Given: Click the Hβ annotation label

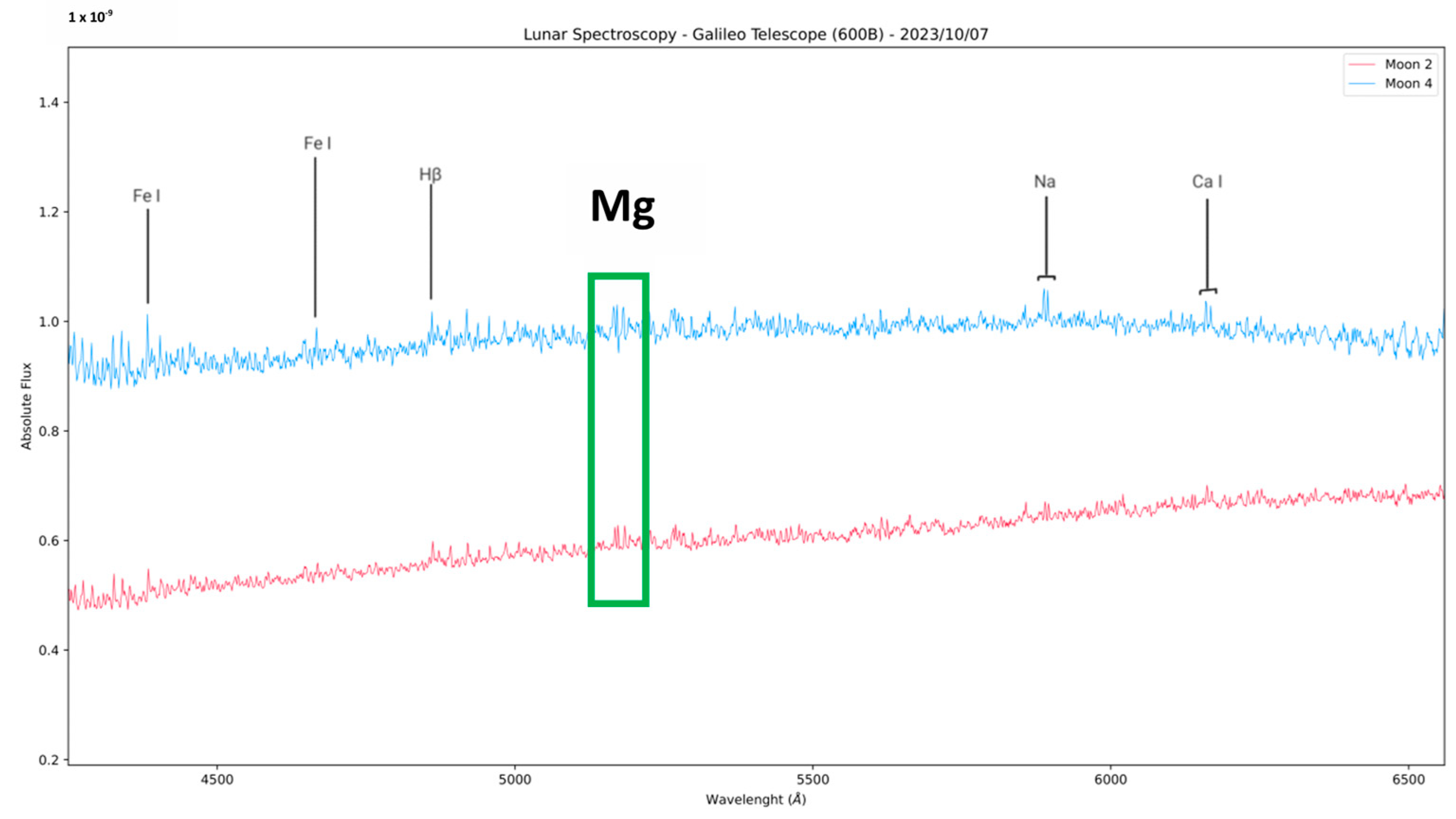Looking at the screenshot, I should (x=430, y=174).
